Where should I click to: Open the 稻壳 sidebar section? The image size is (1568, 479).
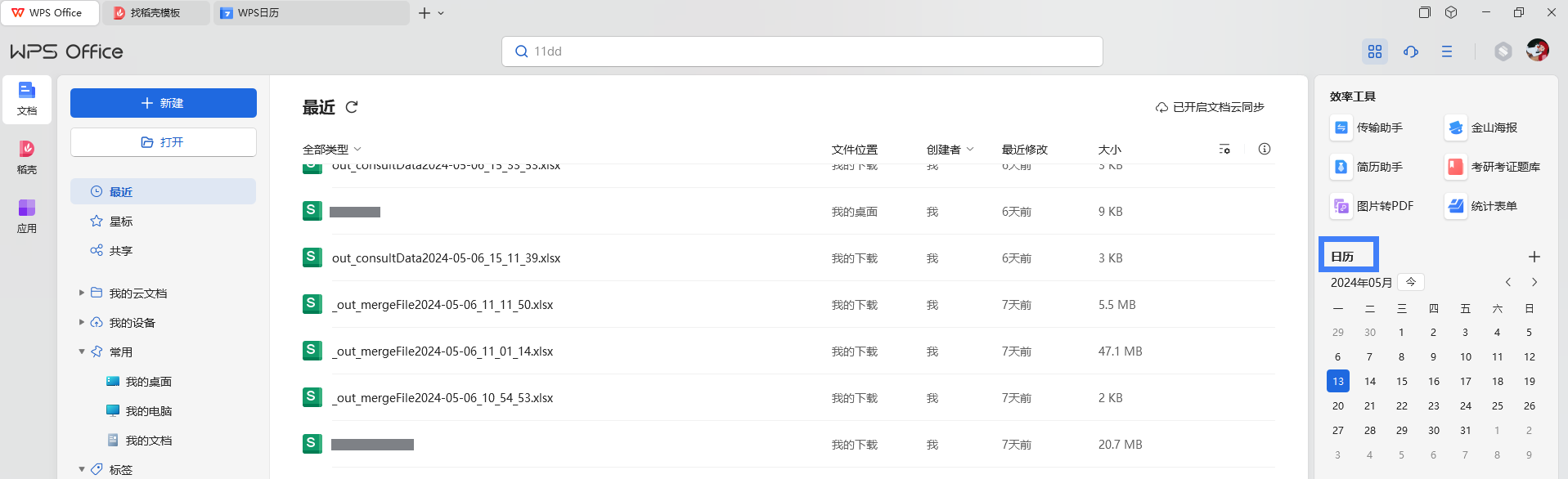click(x=27, y=158)
